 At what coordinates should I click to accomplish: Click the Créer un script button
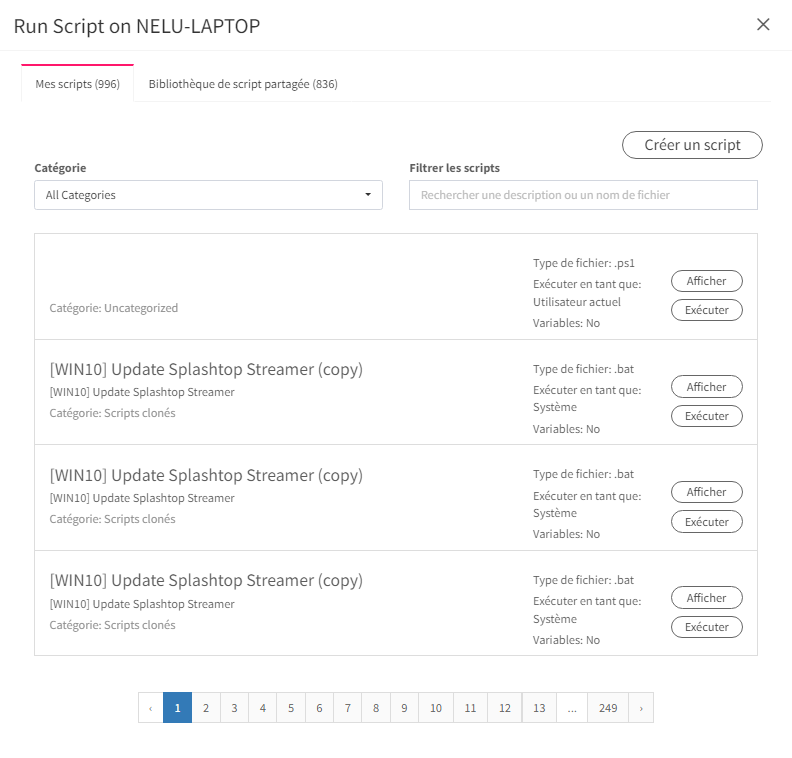pos(692,145)
